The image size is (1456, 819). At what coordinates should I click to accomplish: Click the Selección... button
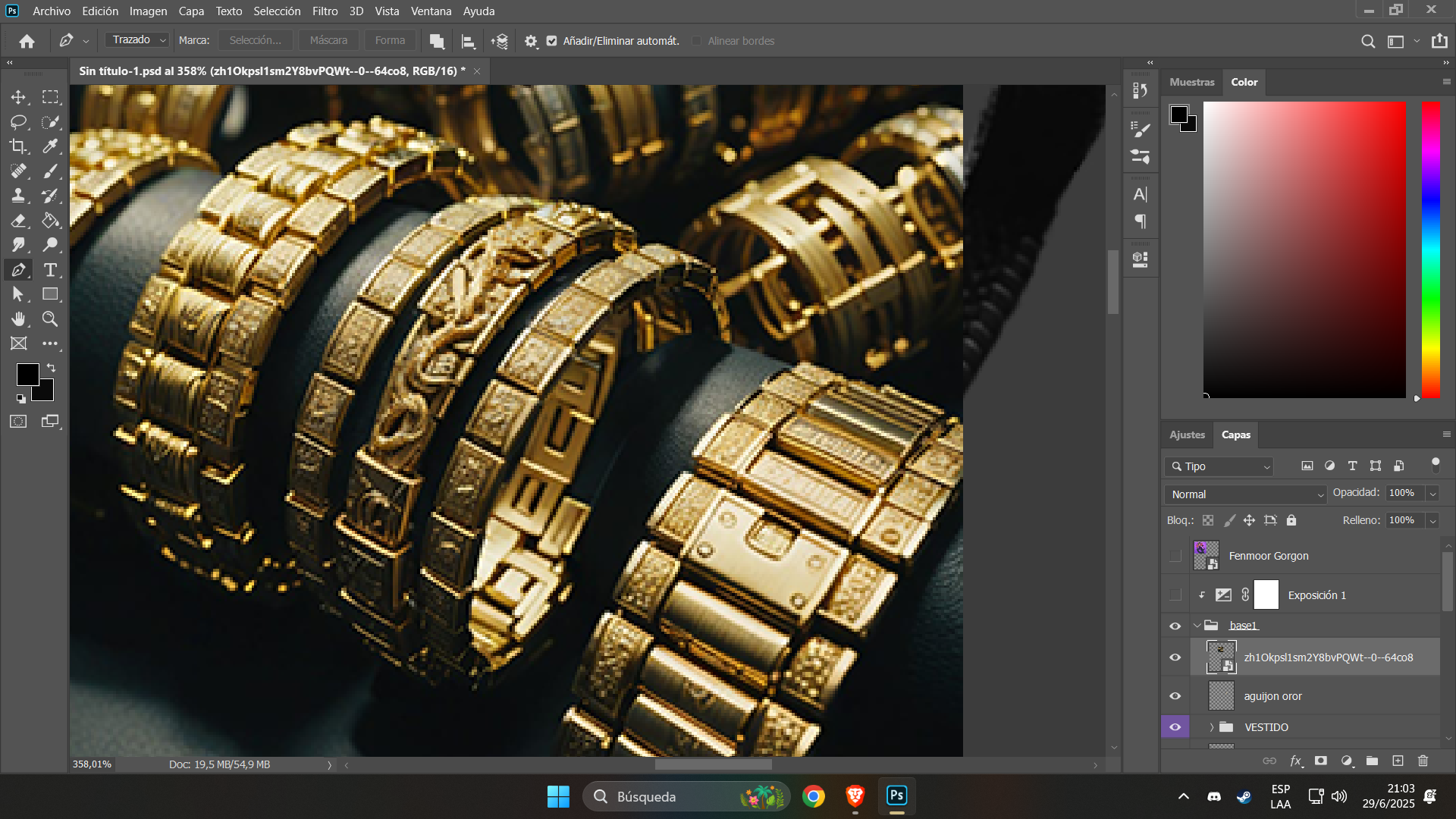click(x=255, y=41)
